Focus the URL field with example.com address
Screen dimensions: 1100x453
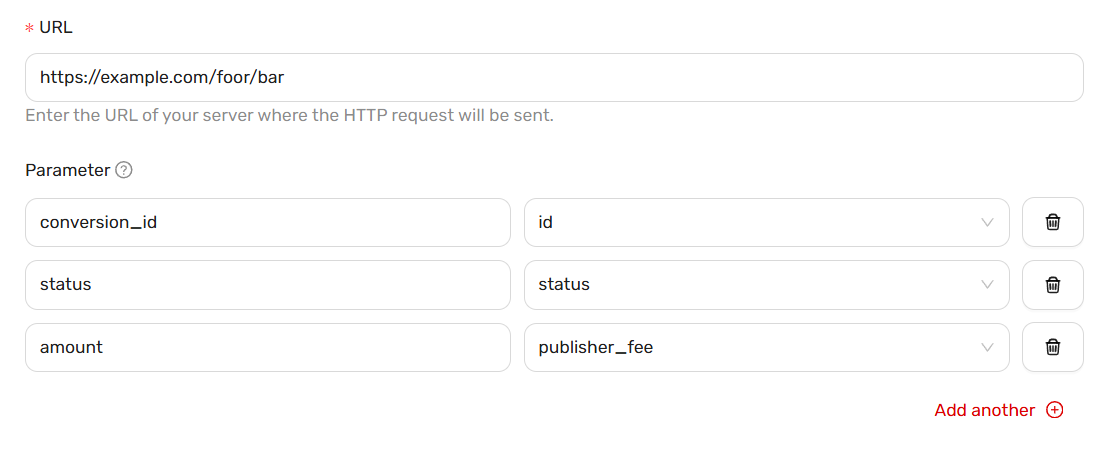[554, 77]
